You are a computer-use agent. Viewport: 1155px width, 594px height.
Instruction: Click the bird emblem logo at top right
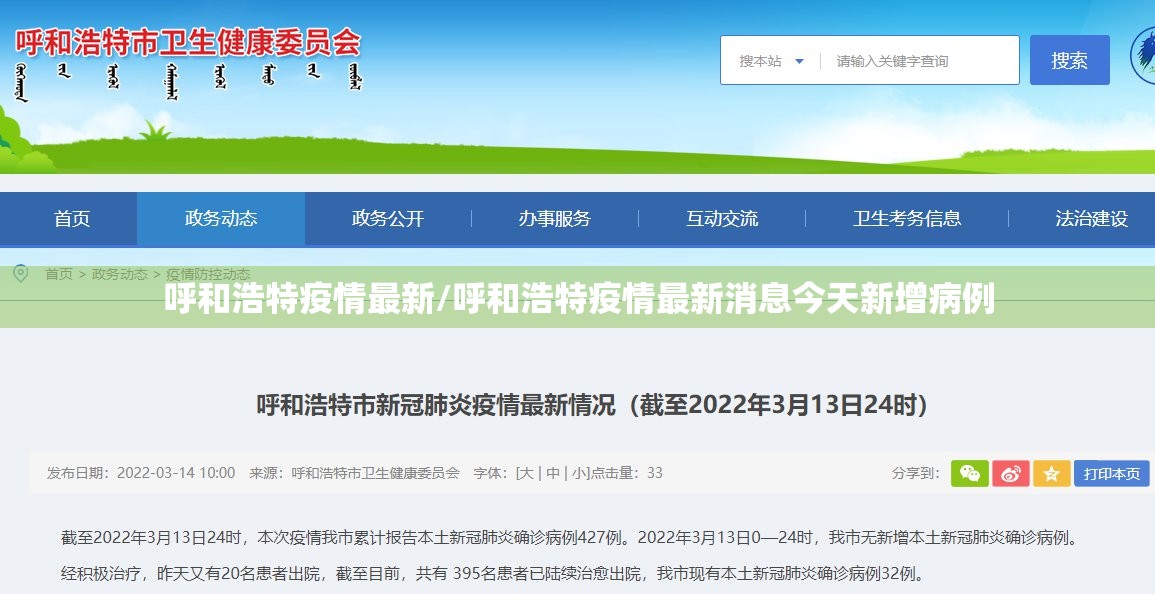[x=1143, y=55]
